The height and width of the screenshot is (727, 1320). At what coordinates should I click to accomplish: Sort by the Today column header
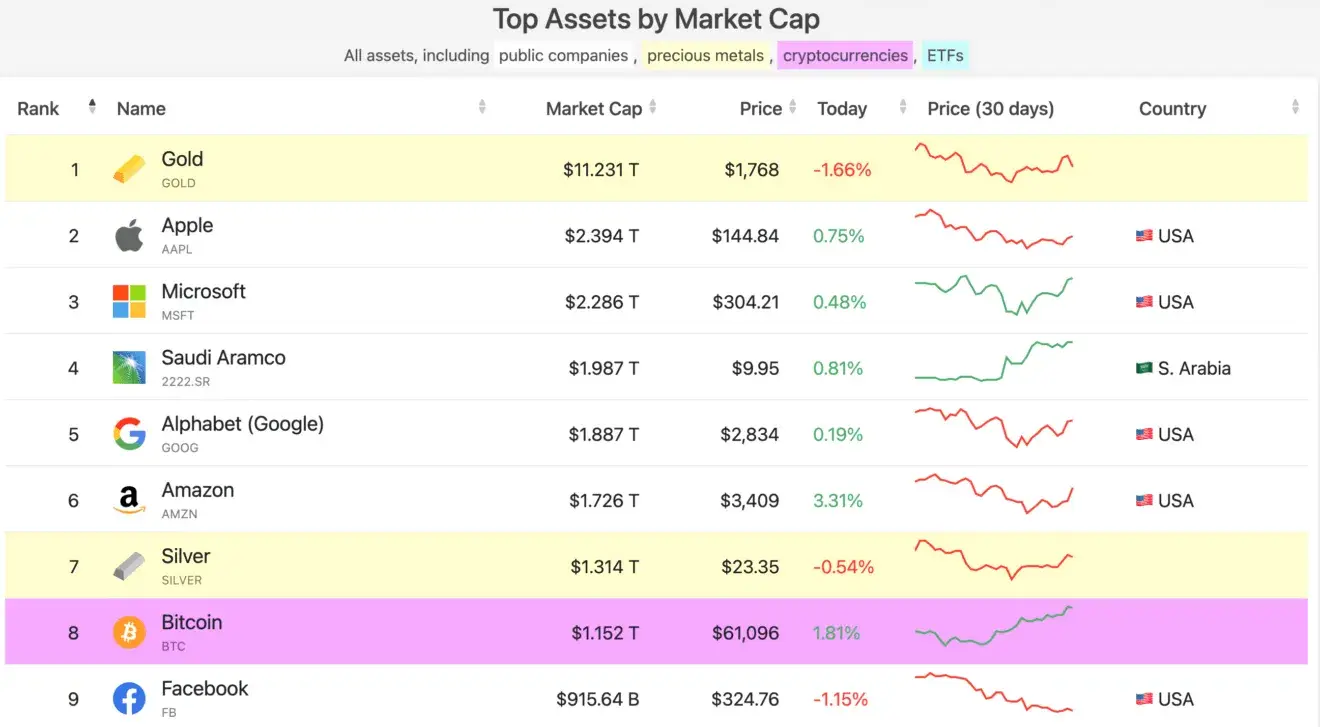click(842, 109)
